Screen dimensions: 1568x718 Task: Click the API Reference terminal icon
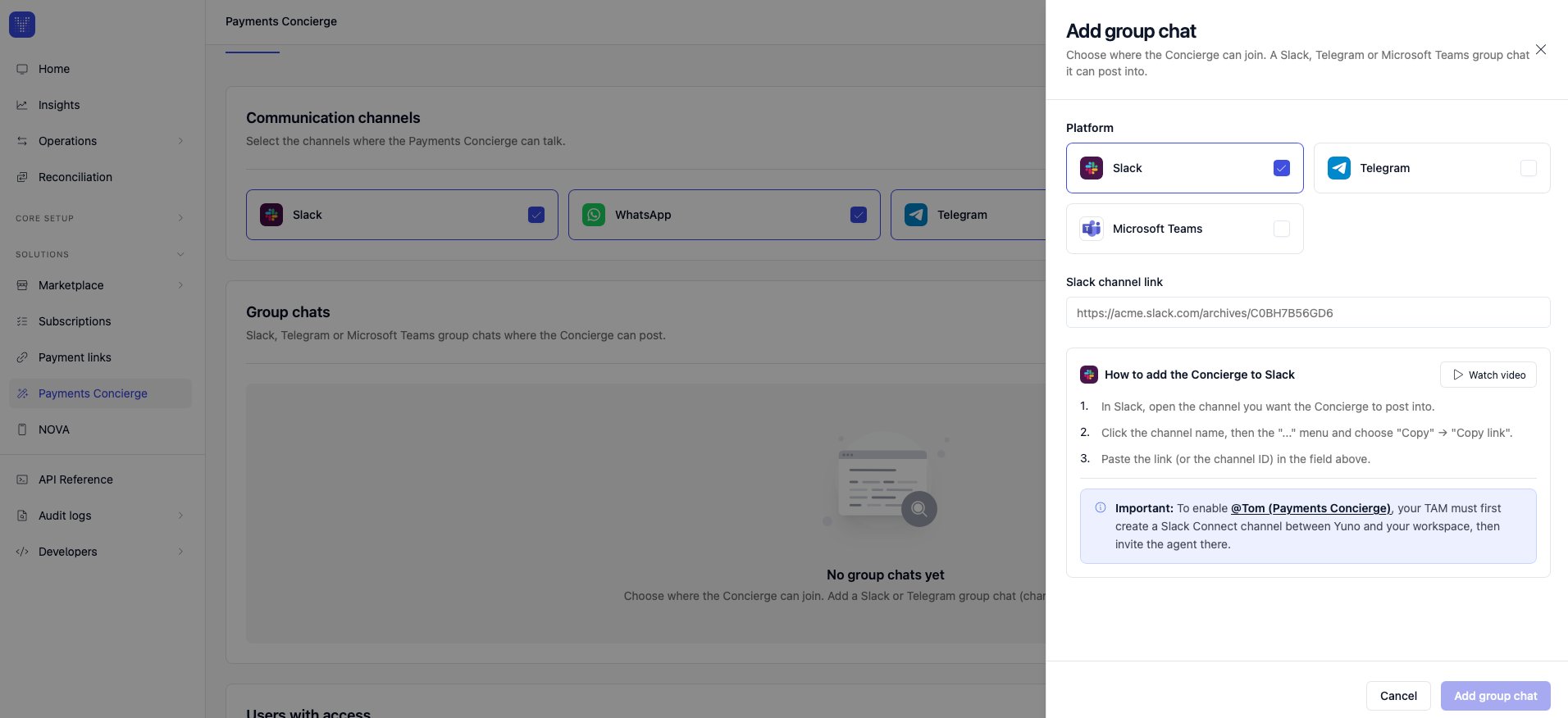(22, 479)
